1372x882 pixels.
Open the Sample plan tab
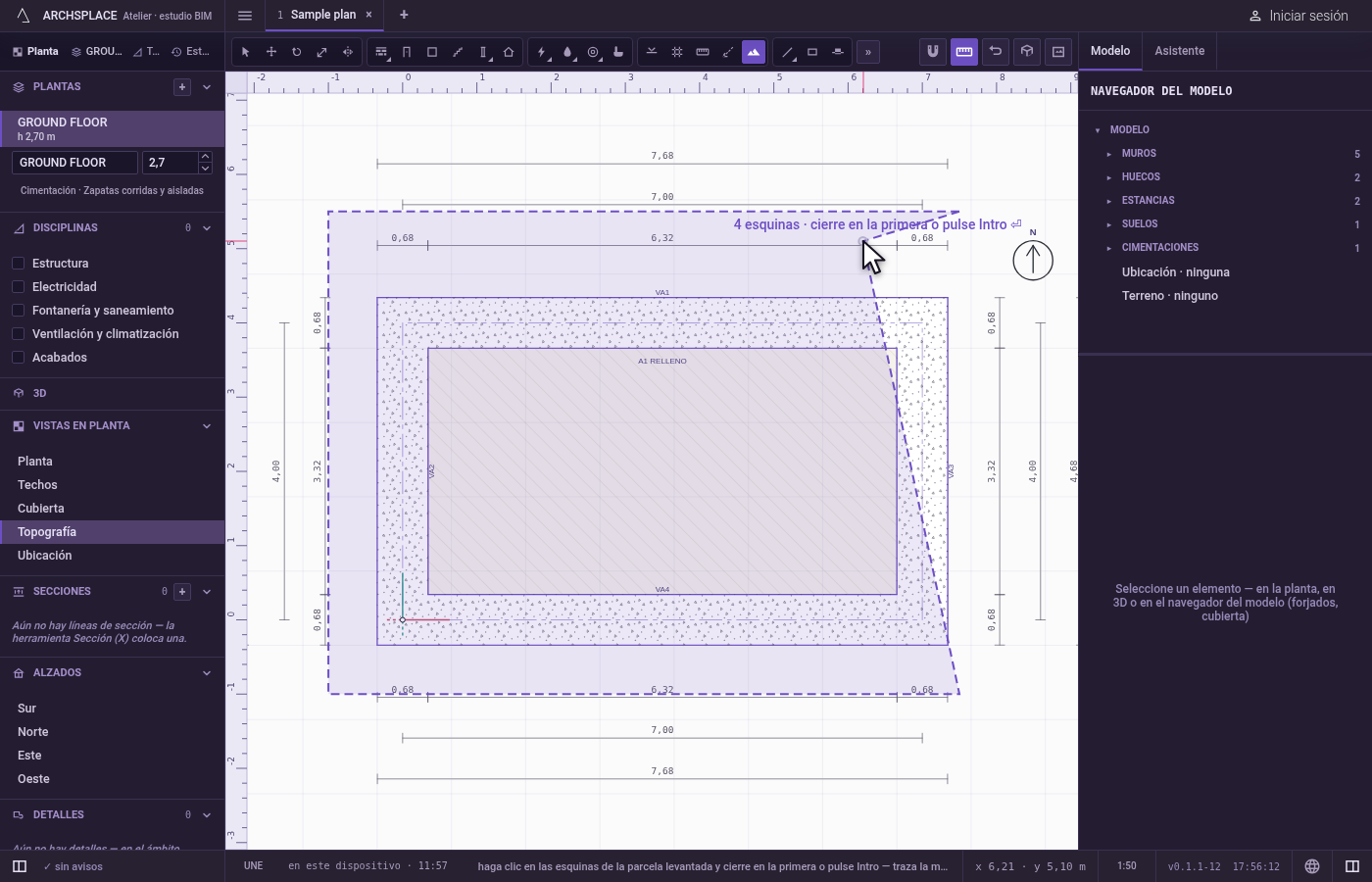point(323,15)
